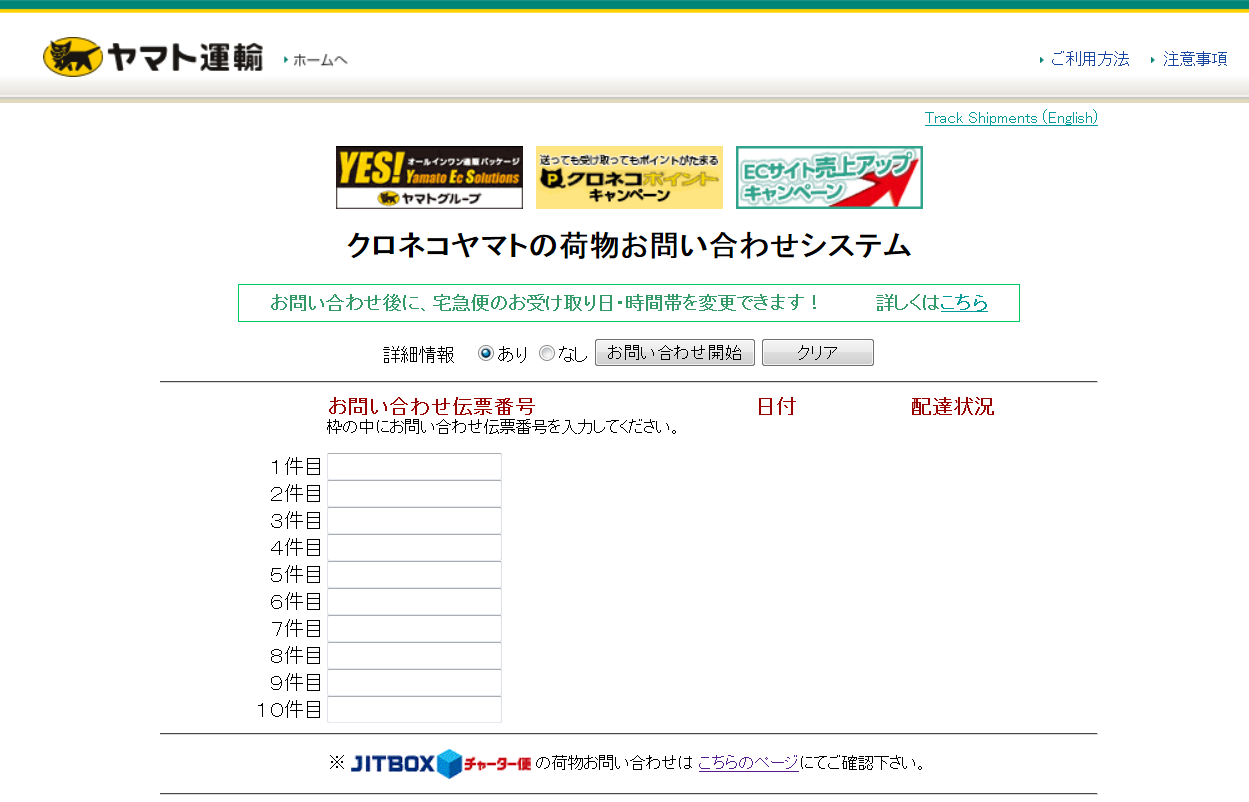Click the JITBOX charter service logo
1249x802 pixels.
[x=440, y=764]
